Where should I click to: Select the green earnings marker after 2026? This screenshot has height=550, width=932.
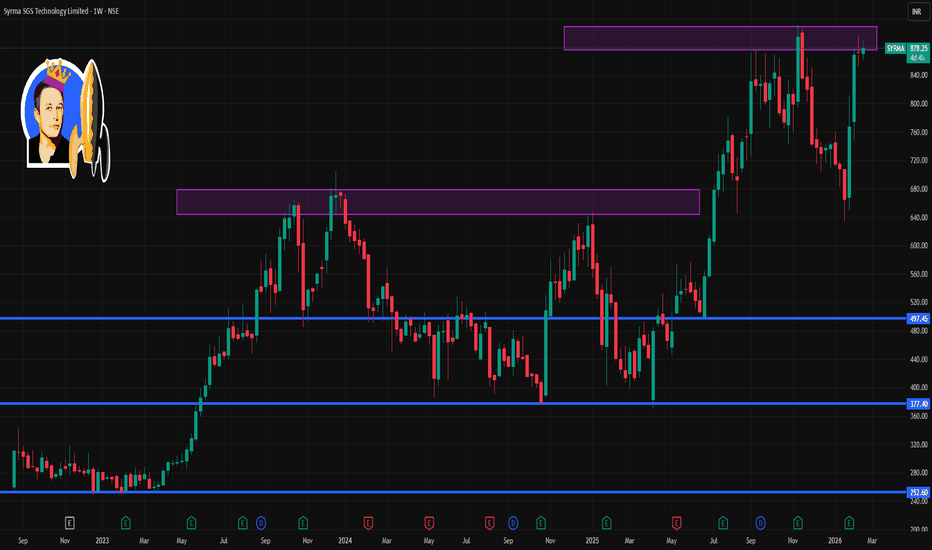point(849,523)
